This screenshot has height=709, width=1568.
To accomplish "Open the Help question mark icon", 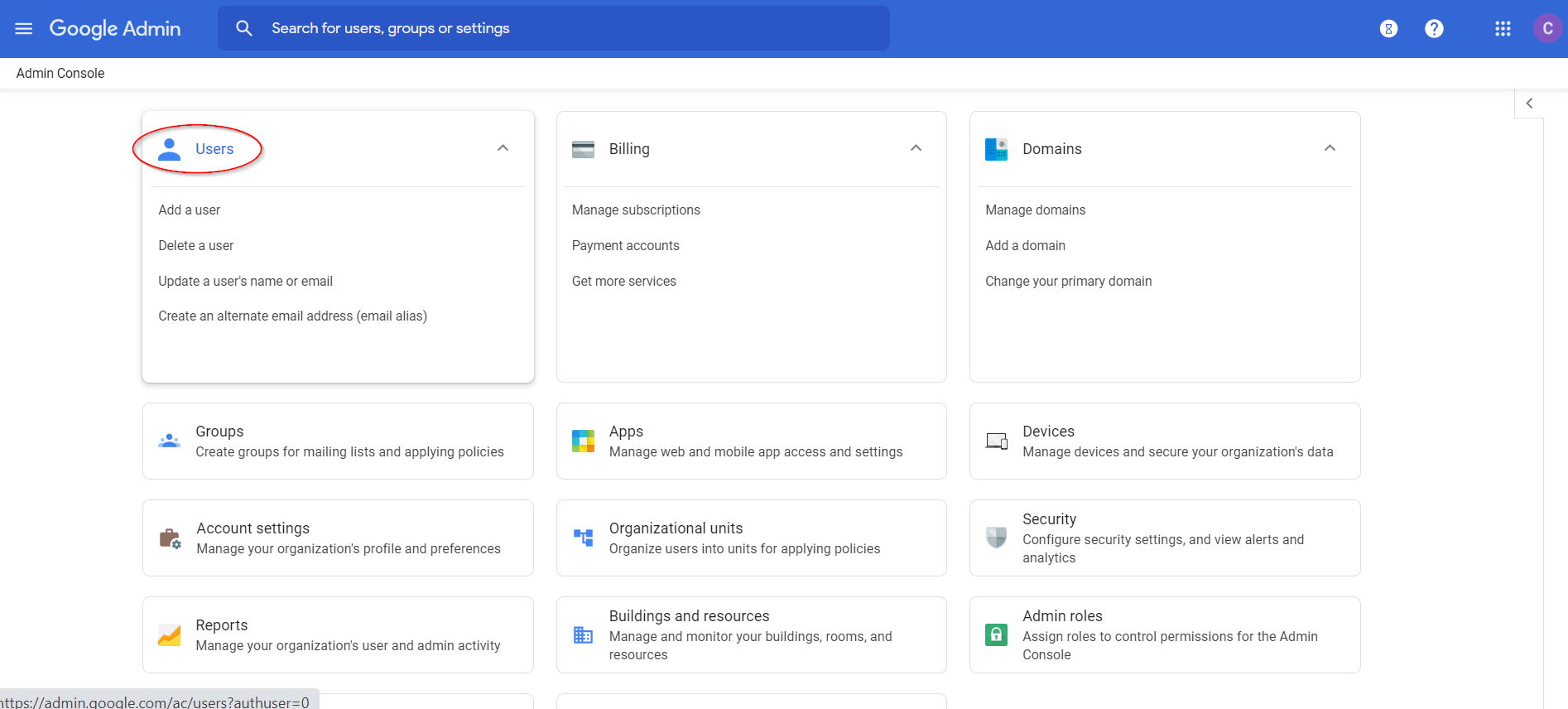I will click(1434, 29).
